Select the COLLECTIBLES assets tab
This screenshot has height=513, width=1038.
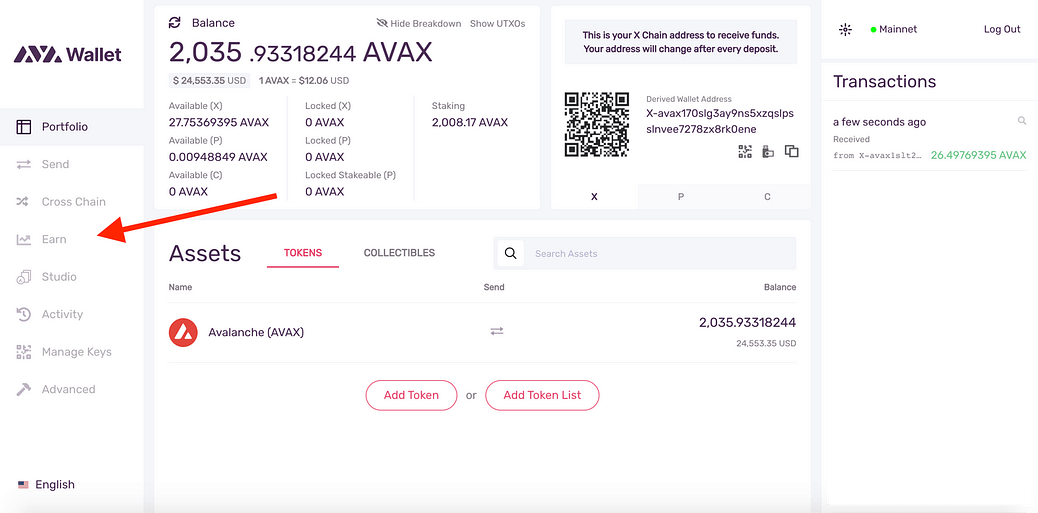399,253
